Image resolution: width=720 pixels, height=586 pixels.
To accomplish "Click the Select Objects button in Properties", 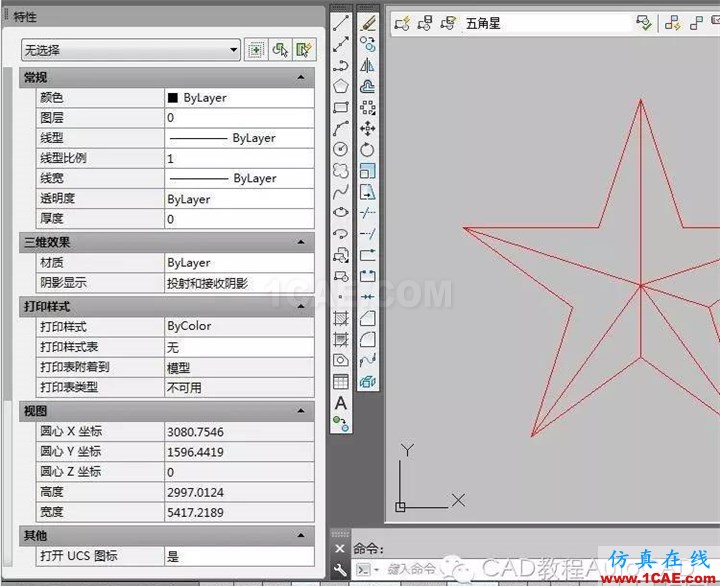I will [280, 50].
